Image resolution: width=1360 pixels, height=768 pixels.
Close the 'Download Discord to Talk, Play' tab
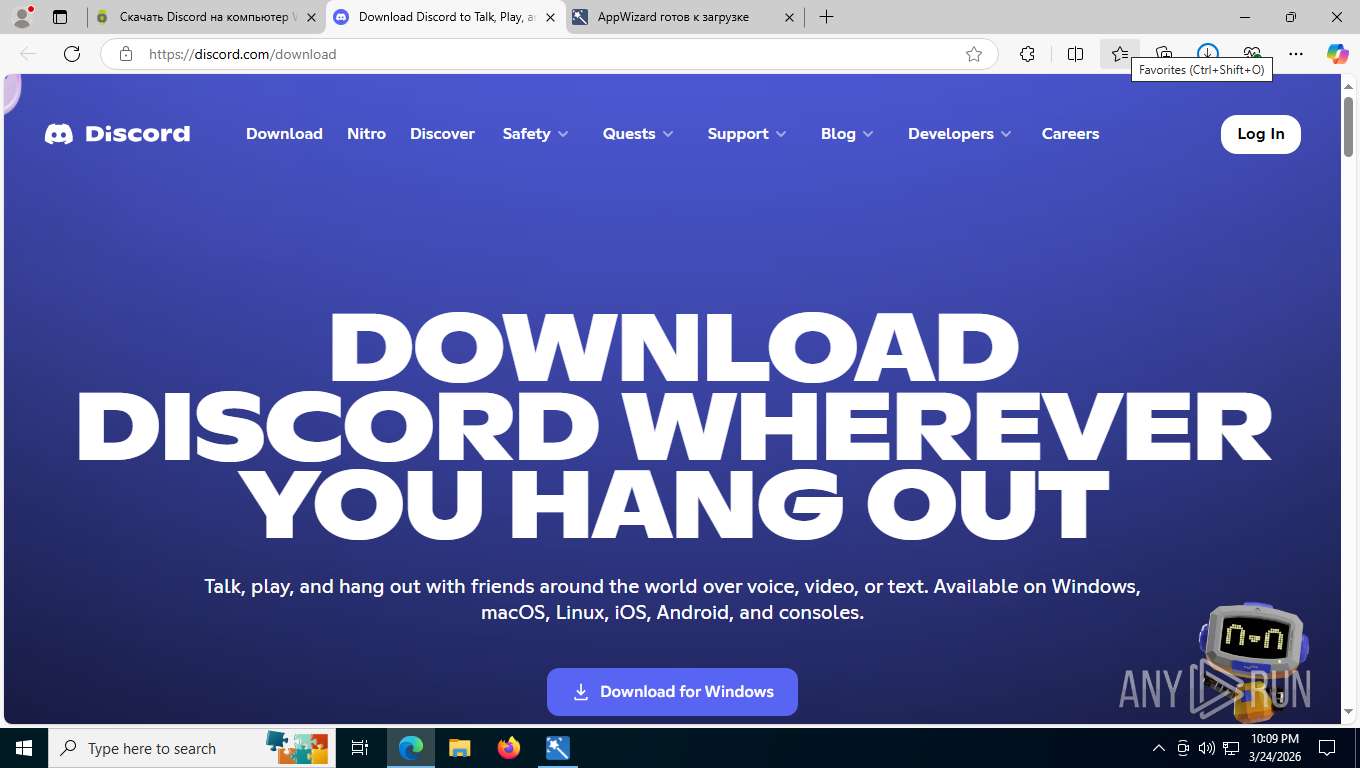550,17
